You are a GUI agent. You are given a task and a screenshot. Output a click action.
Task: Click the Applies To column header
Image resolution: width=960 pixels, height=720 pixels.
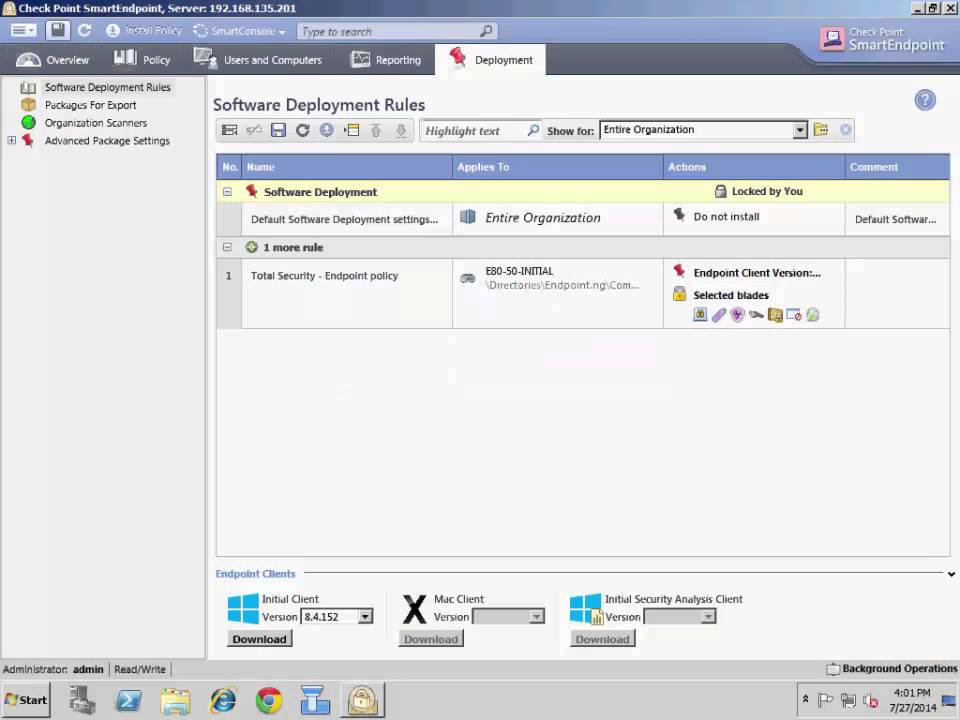(x=558, y=167)
